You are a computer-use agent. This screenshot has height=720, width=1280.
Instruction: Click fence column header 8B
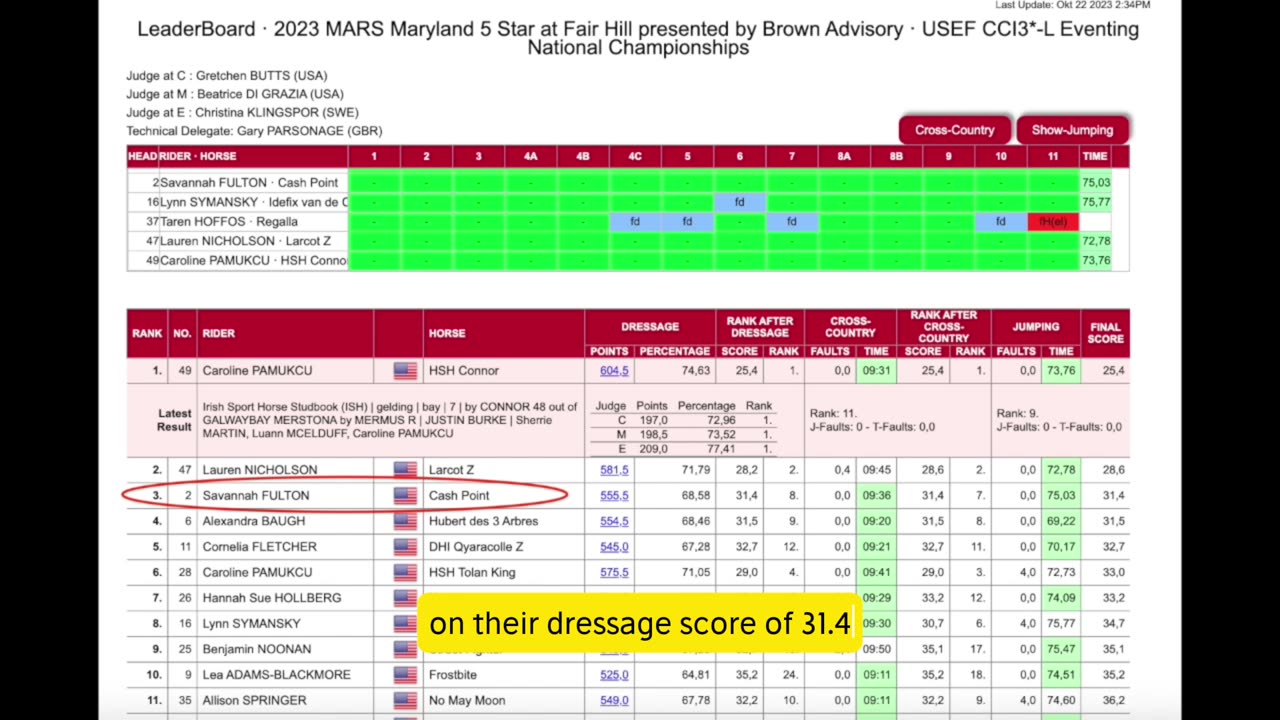pyautogui.click(x=896, y=156)
